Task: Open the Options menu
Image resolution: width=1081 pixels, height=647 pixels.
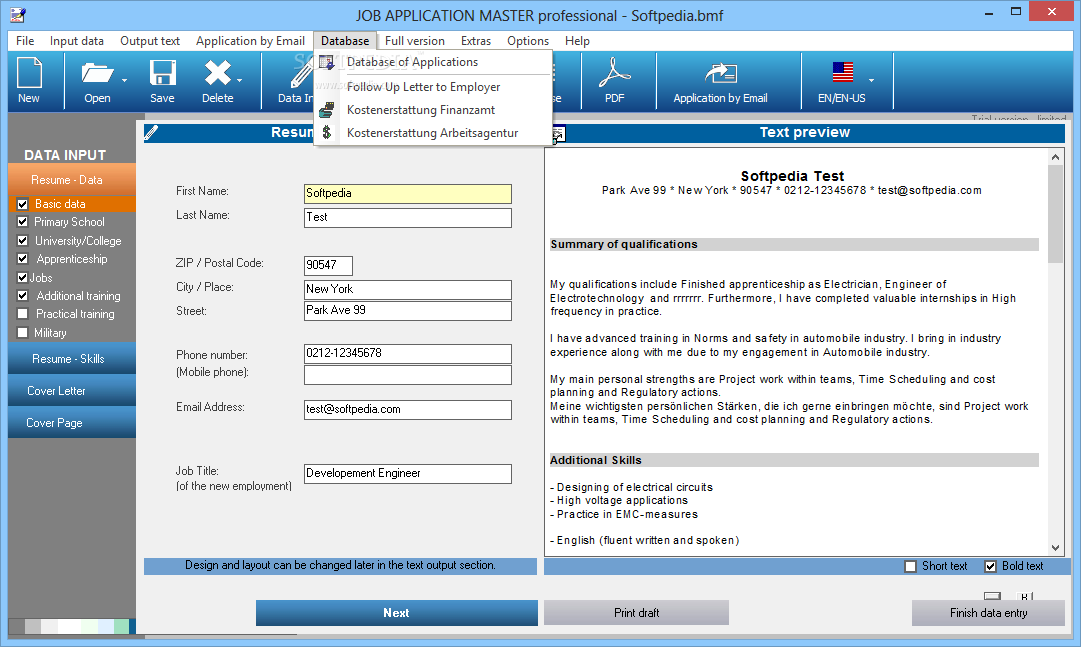Action: (x=528, y=41)
